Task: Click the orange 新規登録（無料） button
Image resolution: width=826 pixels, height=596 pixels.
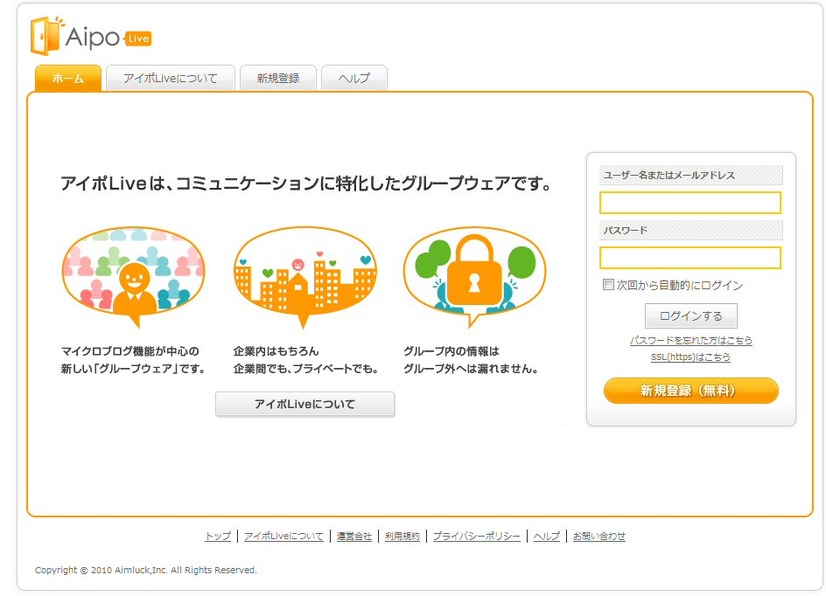Action: click(x=691, y=390)
